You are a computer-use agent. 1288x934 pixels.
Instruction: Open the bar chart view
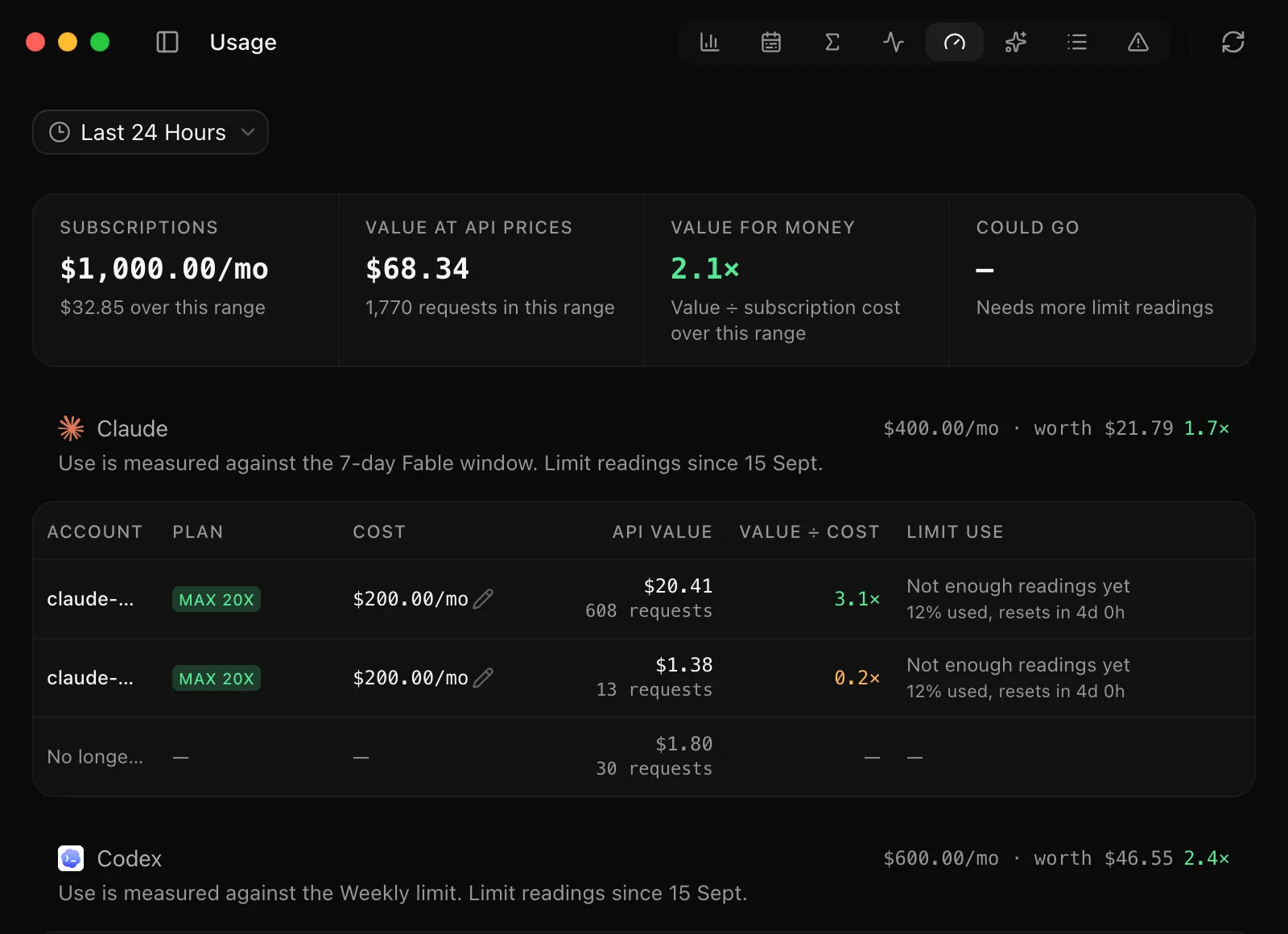click(709, 42)
